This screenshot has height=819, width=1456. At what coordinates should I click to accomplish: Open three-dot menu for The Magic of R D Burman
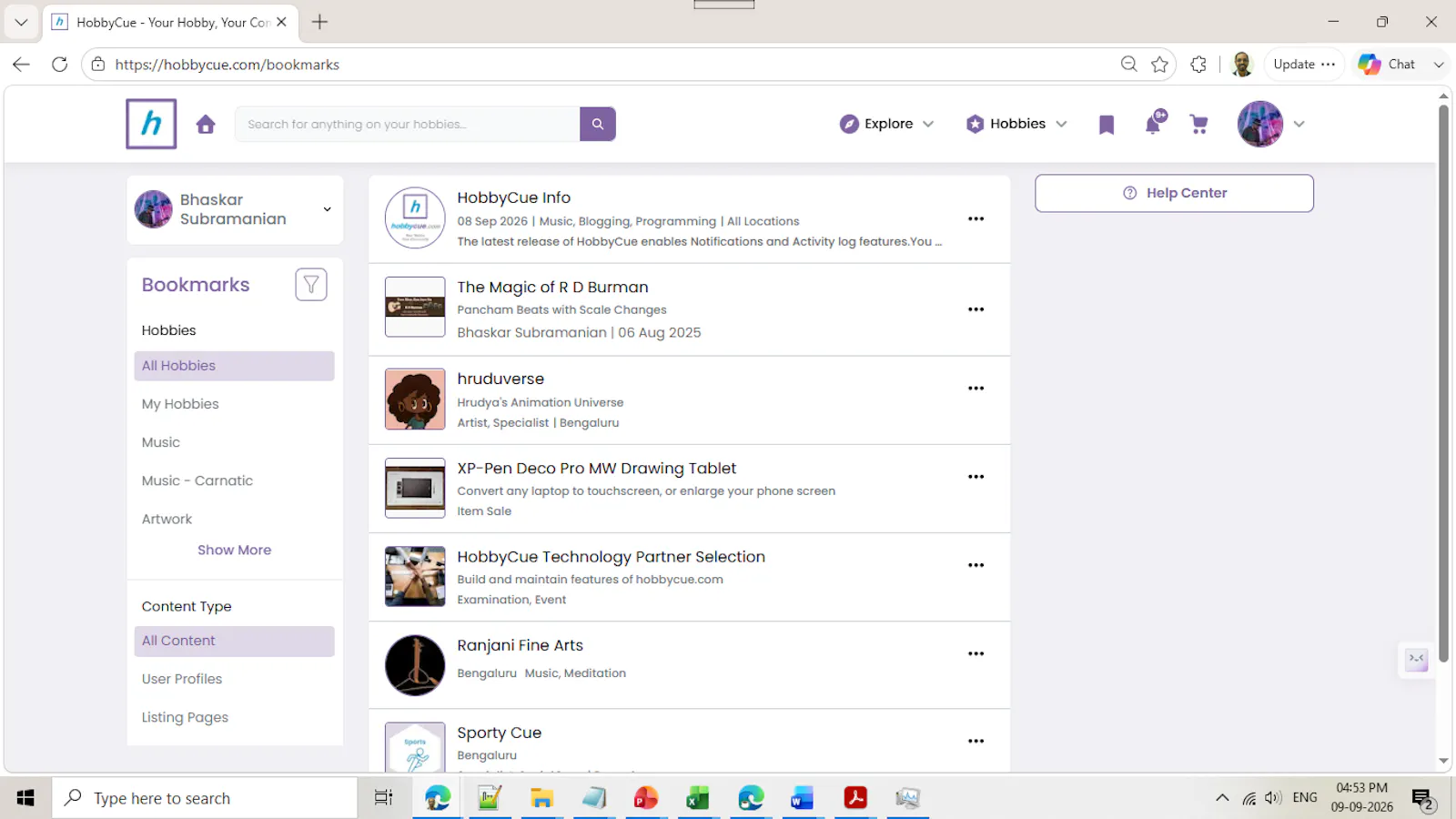point(976,309)
